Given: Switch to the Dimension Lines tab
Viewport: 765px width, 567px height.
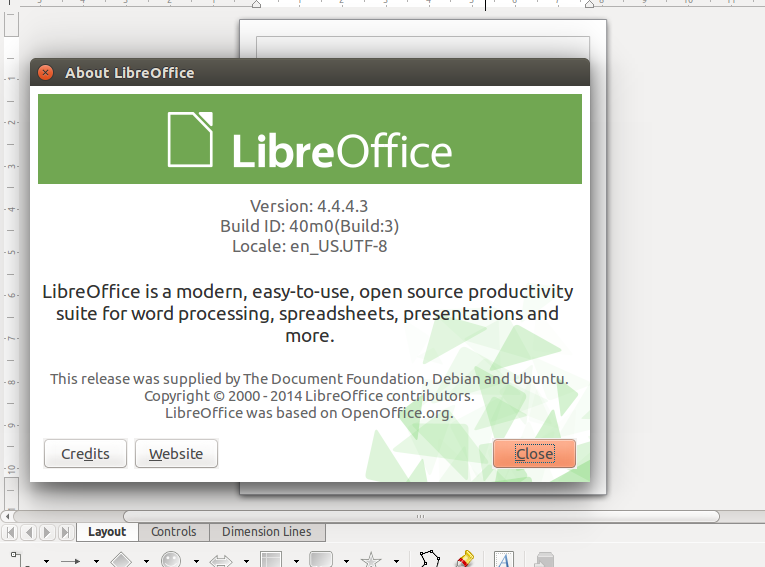Looking at the screenshot, I should click(x=267, y=532).
